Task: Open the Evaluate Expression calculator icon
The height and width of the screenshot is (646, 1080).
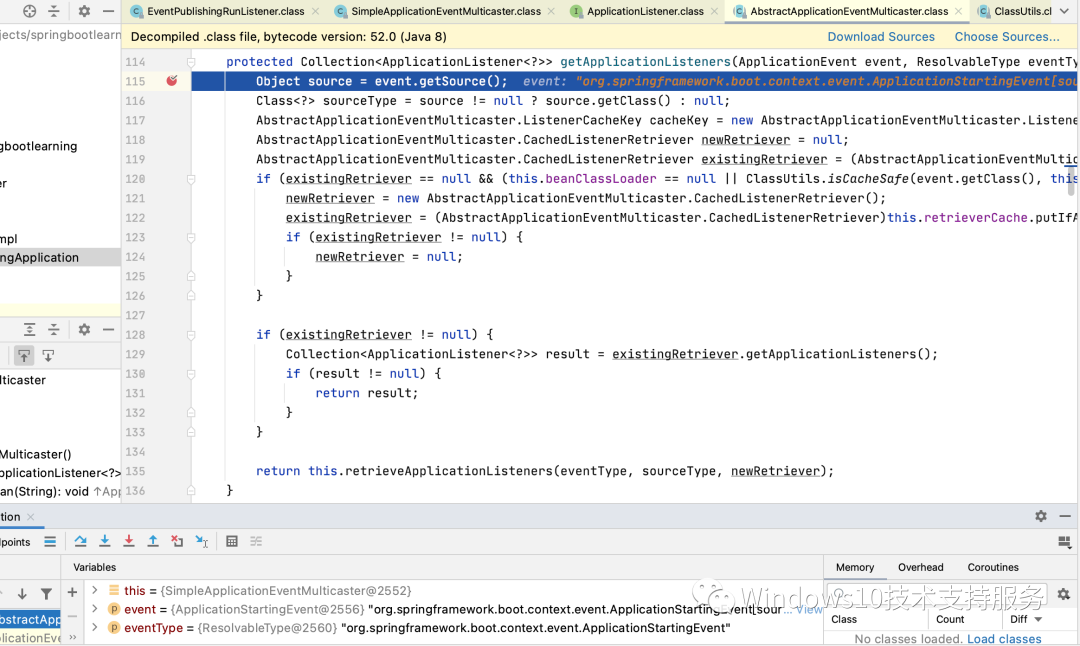Action: [x=232, y=541]
